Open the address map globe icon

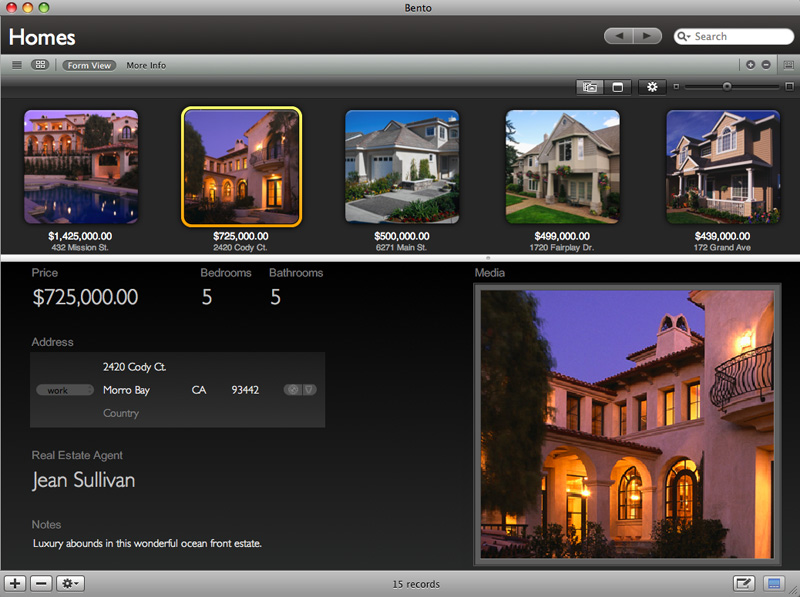293,390
